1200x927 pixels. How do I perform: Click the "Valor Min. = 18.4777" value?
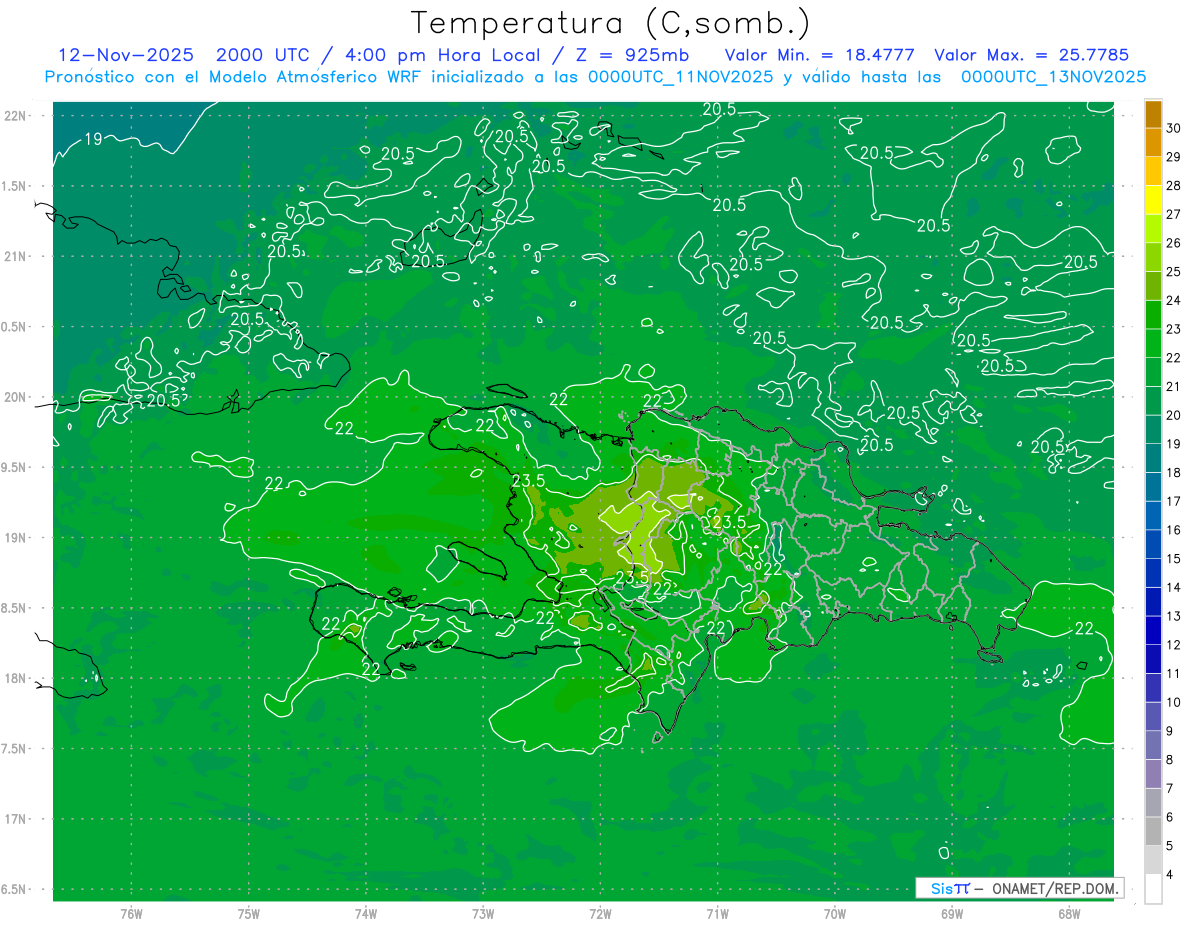819,55
